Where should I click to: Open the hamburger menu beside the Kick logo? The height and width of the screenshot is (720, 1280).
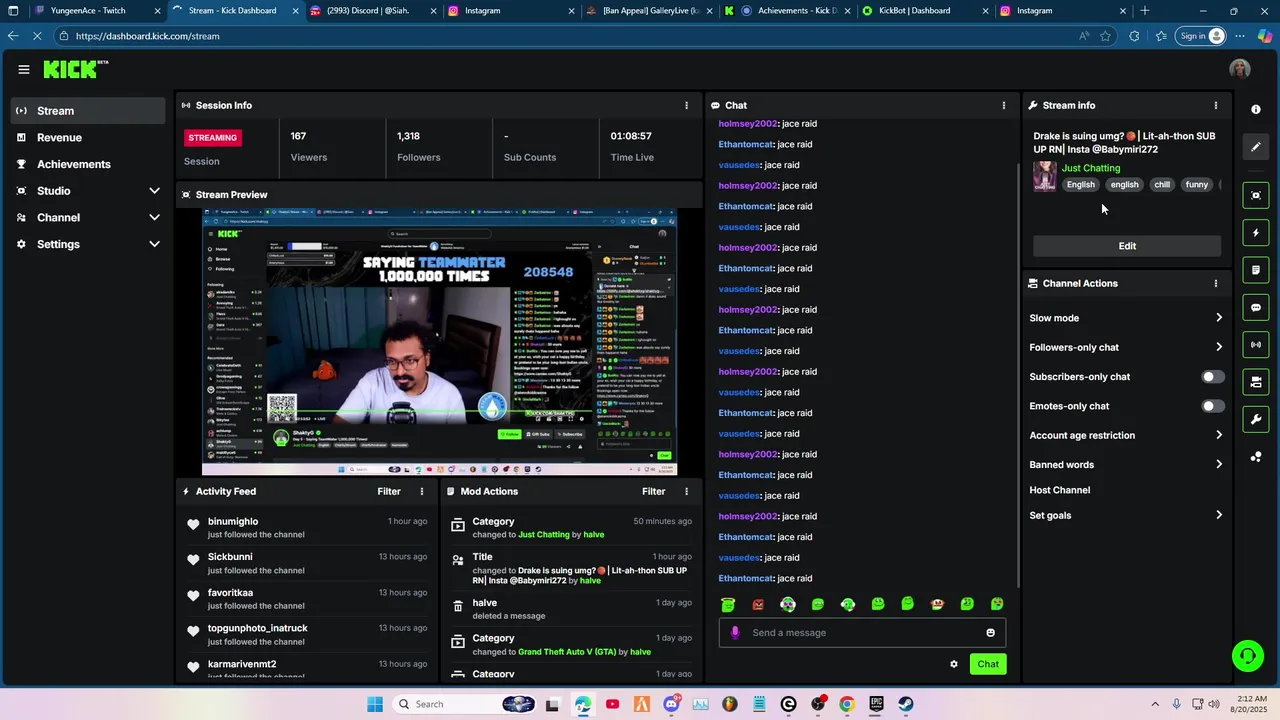click(x=23, y=69)
